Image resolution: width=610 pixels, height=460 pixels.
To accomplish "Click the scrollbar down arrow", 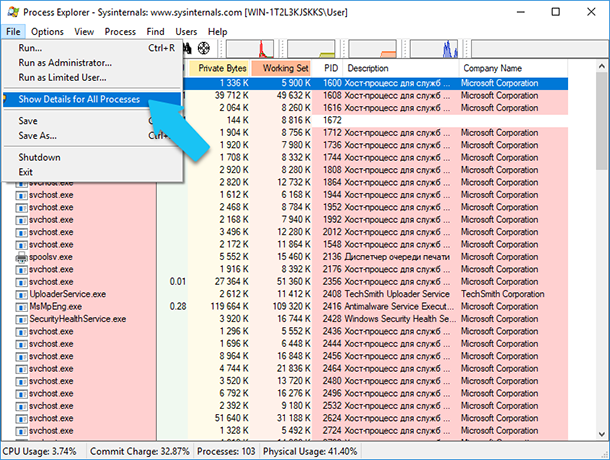I will [x=601, y=434].
